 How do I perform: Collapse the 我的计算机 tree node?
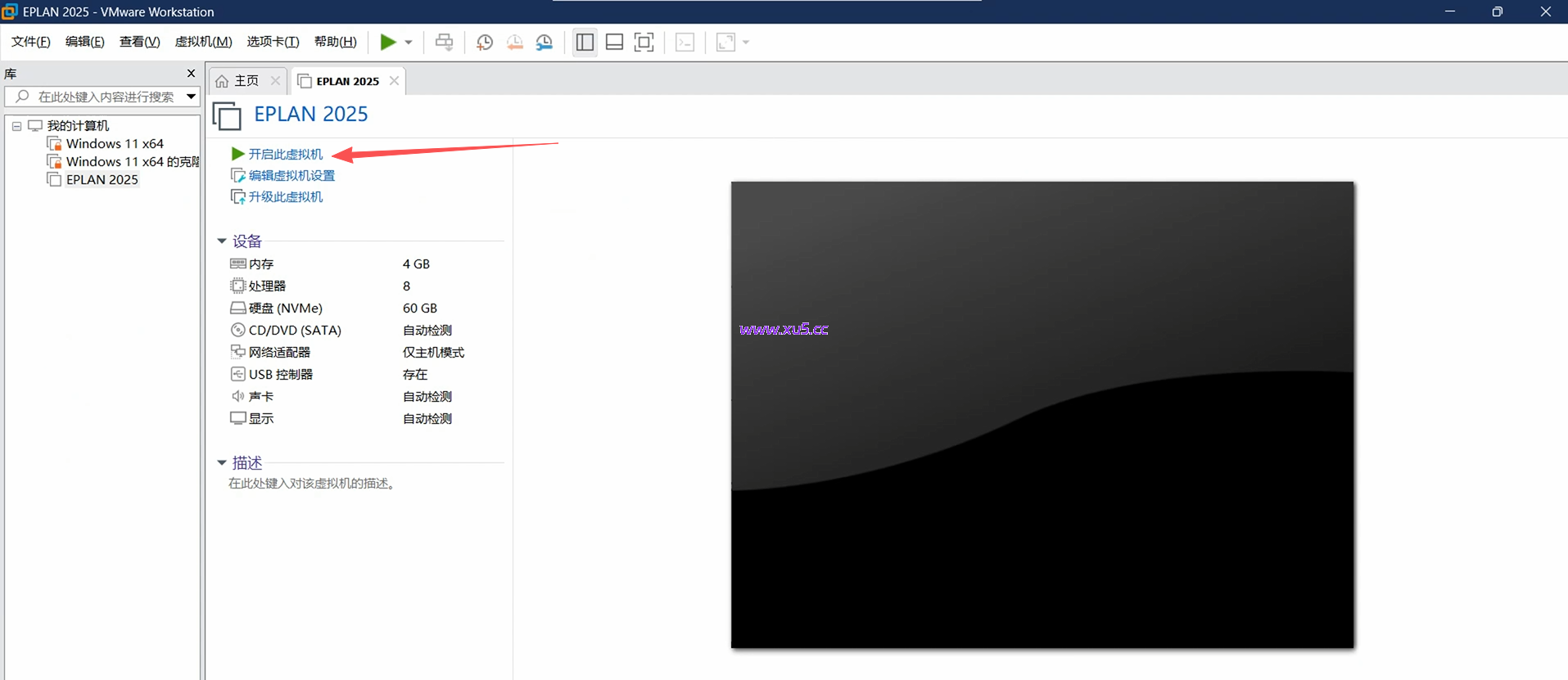(x=16, y=126)
